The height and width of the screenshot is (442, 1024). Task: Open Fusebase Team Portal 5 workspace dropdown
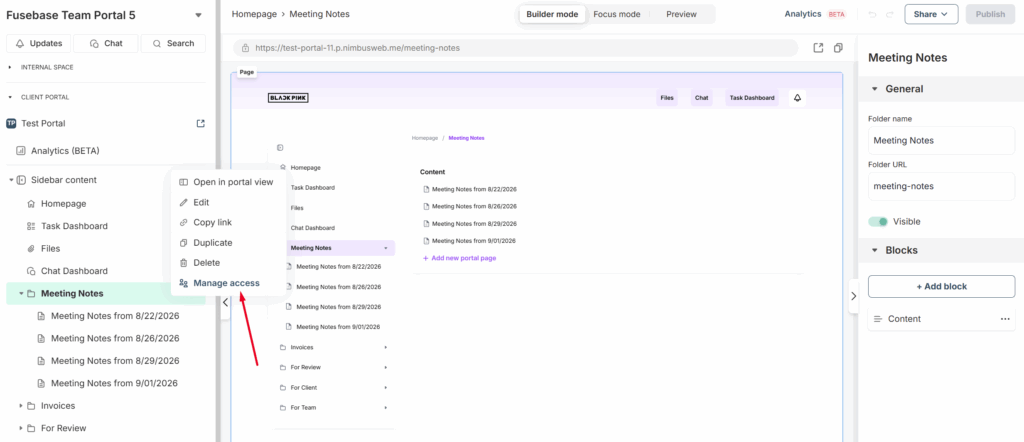[x=198, y=15]
